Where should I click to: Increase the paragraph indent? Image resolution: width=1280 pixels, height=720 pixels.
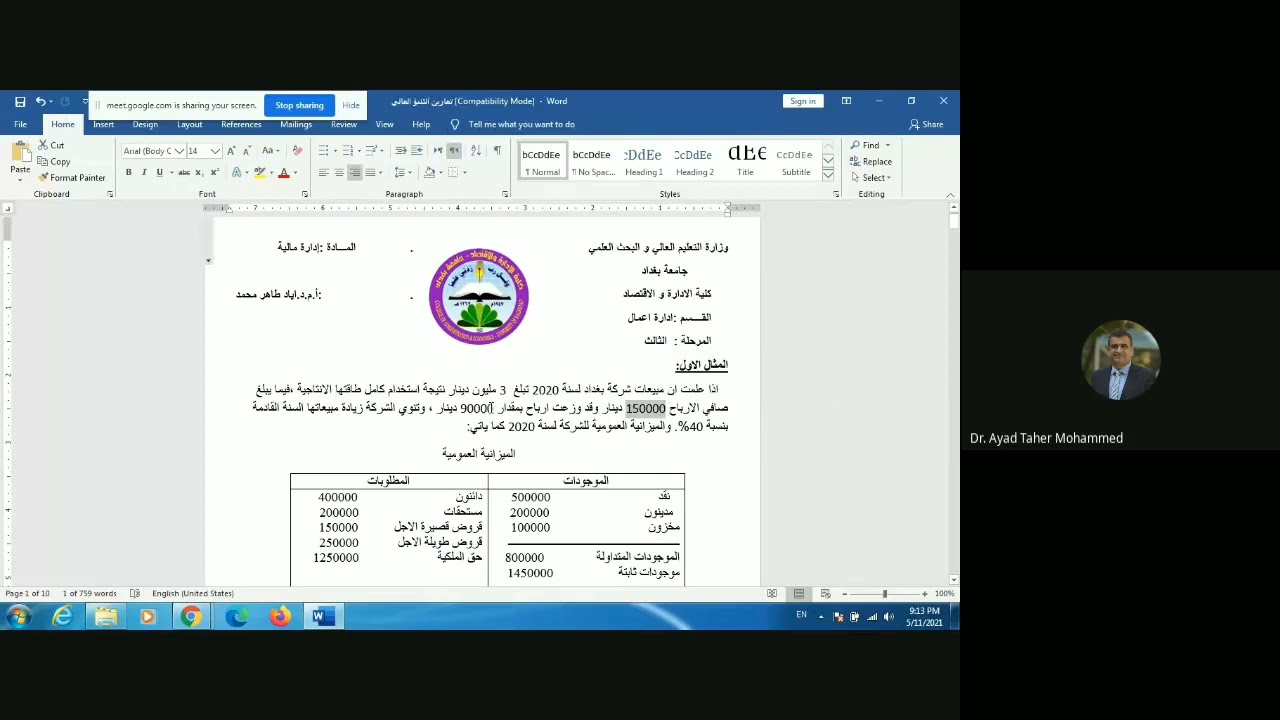click(x=416, y=151)
